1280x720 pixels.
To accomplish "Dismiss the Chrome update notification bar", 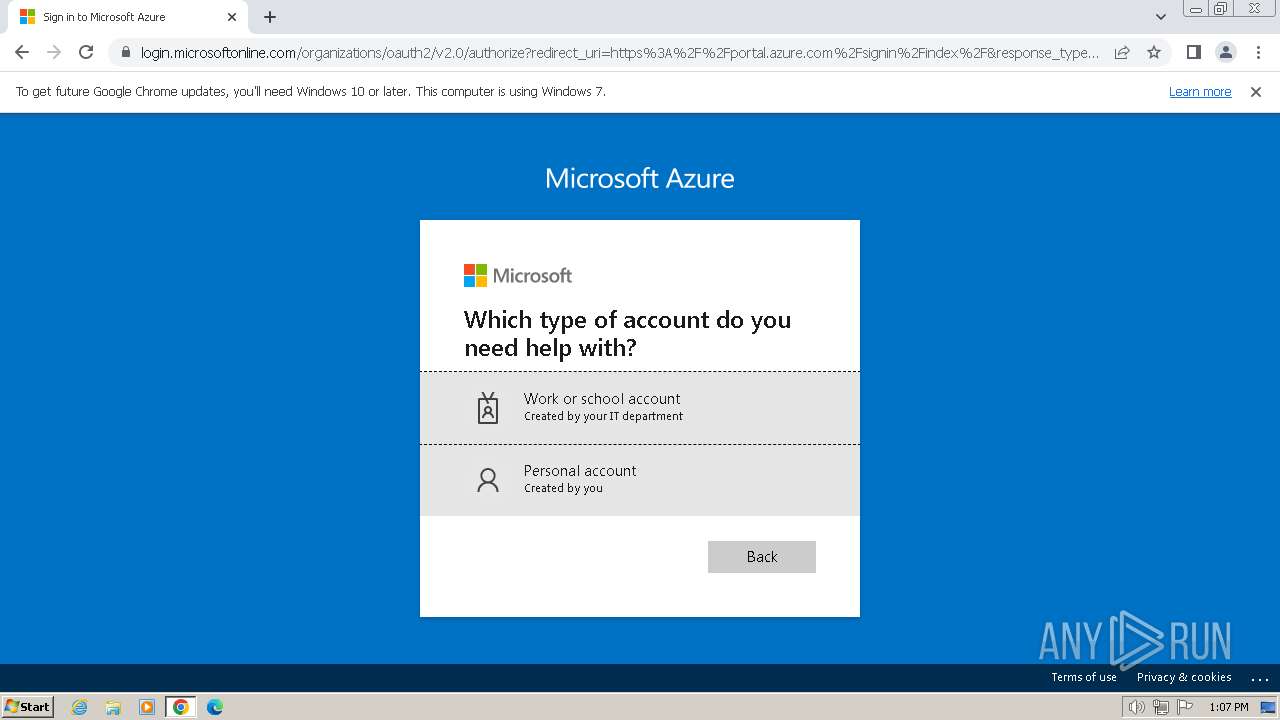I will click(x=1255, y=91).
